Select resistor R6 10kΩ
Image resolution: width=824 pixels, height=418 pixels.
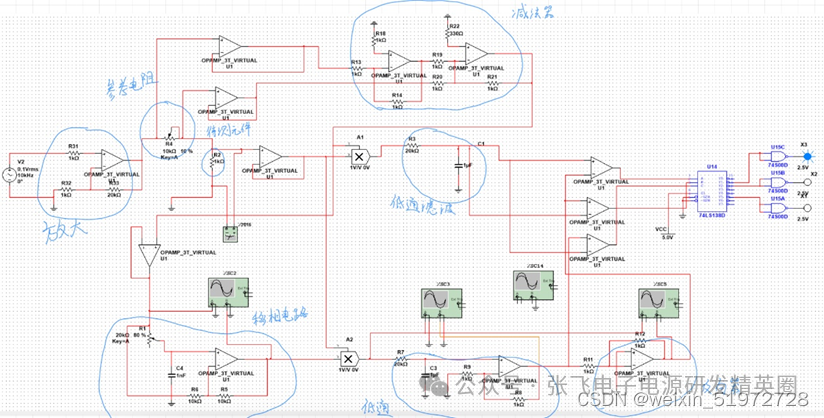(194, 395)
